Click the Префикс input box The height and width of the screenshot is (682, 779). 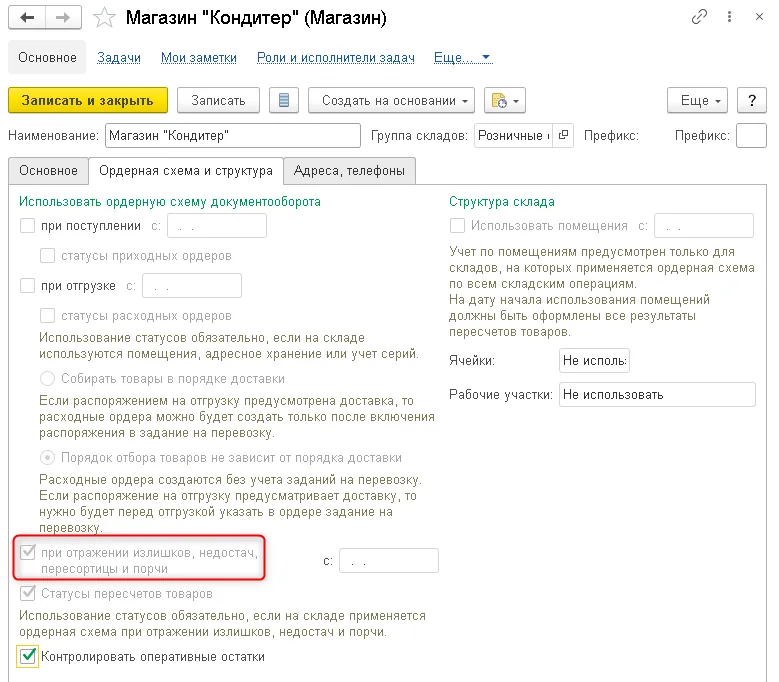(x=751, y=136)
